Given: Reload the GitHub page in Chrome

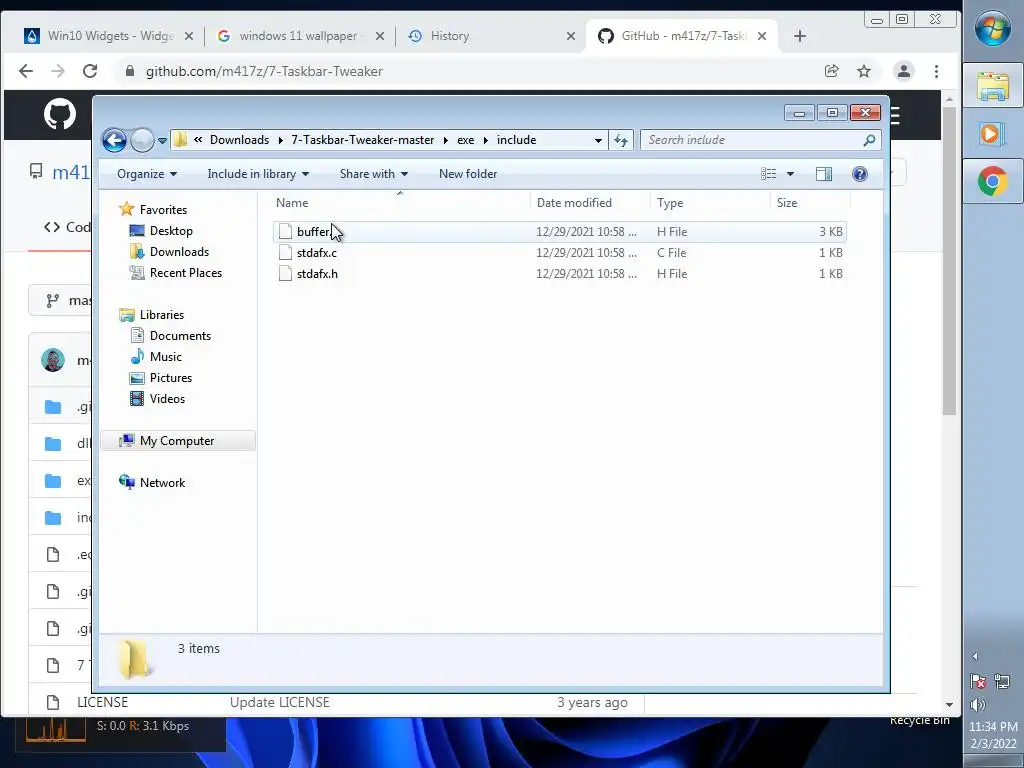Looking at the screenshot, I should coord(90,71).
